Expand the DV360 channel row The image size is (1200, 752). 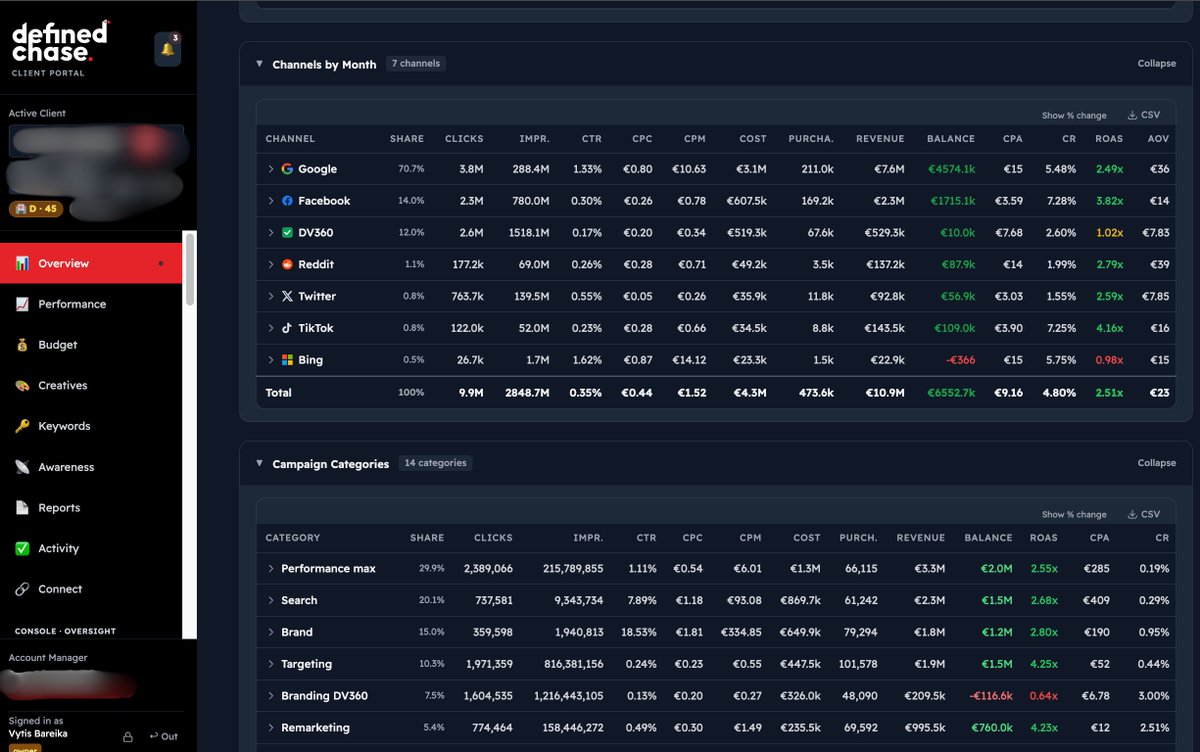click(x=270, y=233)
